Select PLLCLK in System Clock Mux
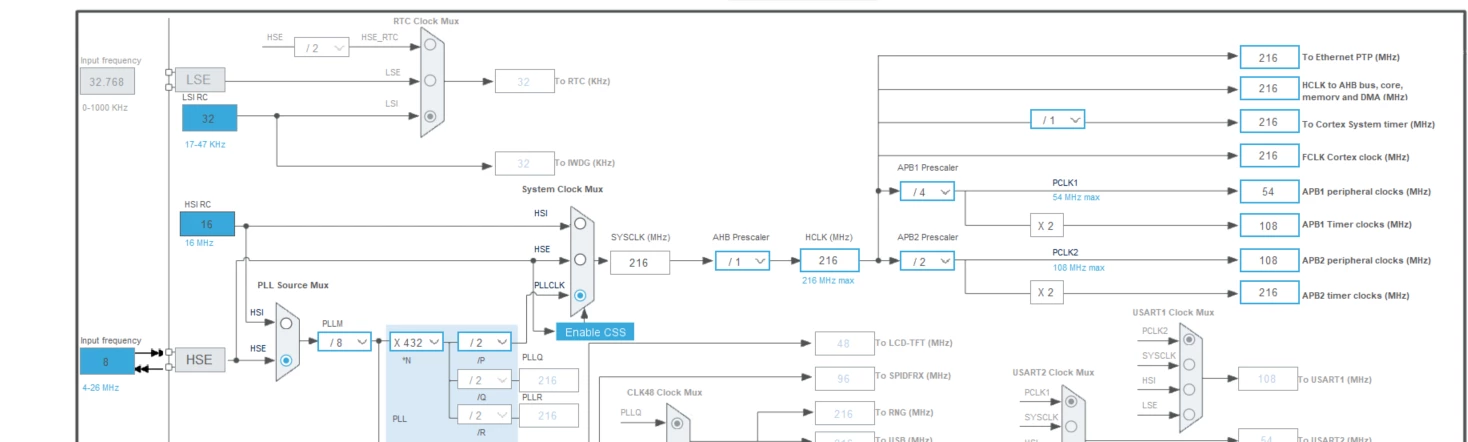 point(580,296)
